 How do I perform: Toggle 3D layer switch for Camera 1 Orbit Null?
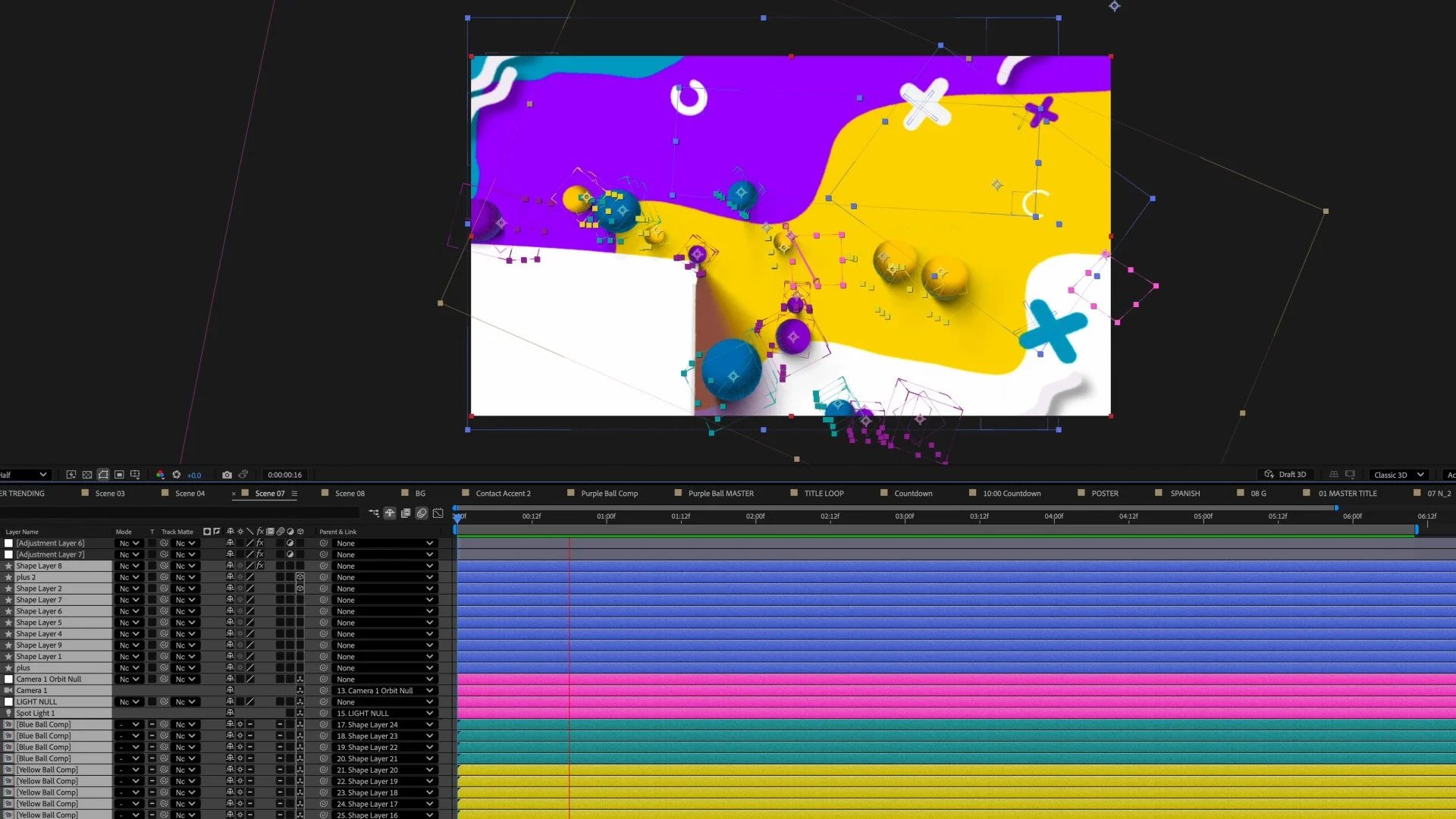(x=300, y=679)
